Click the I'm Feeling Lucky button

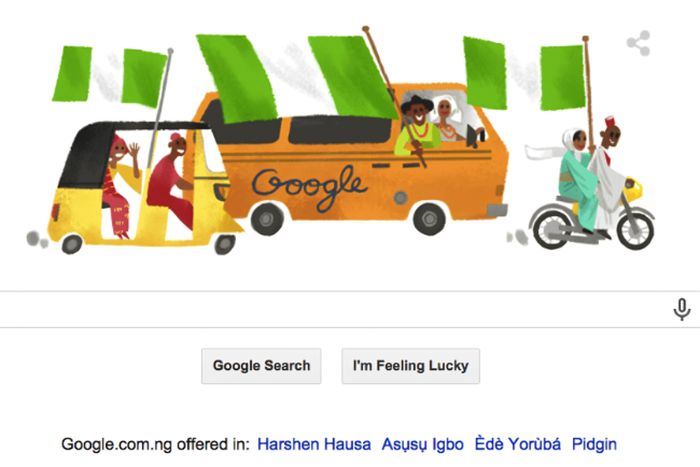click(411, 366)
